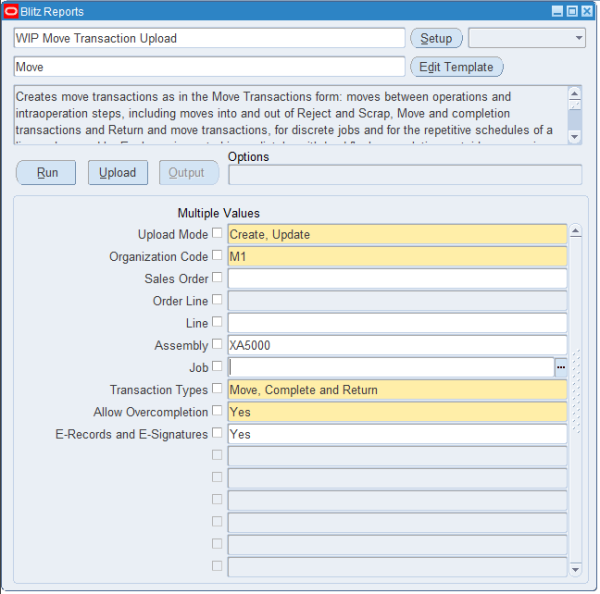Click the description scrollbar down arrow
This screenshot has height=594, width=600.
[575, 137]
